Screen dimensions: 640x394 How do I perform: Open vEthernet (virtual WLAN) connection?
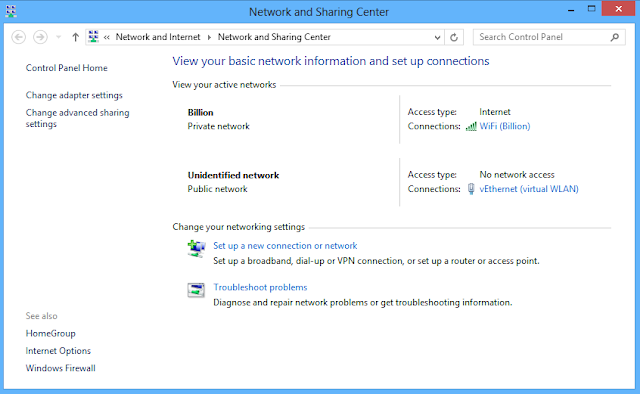(529, 189)
